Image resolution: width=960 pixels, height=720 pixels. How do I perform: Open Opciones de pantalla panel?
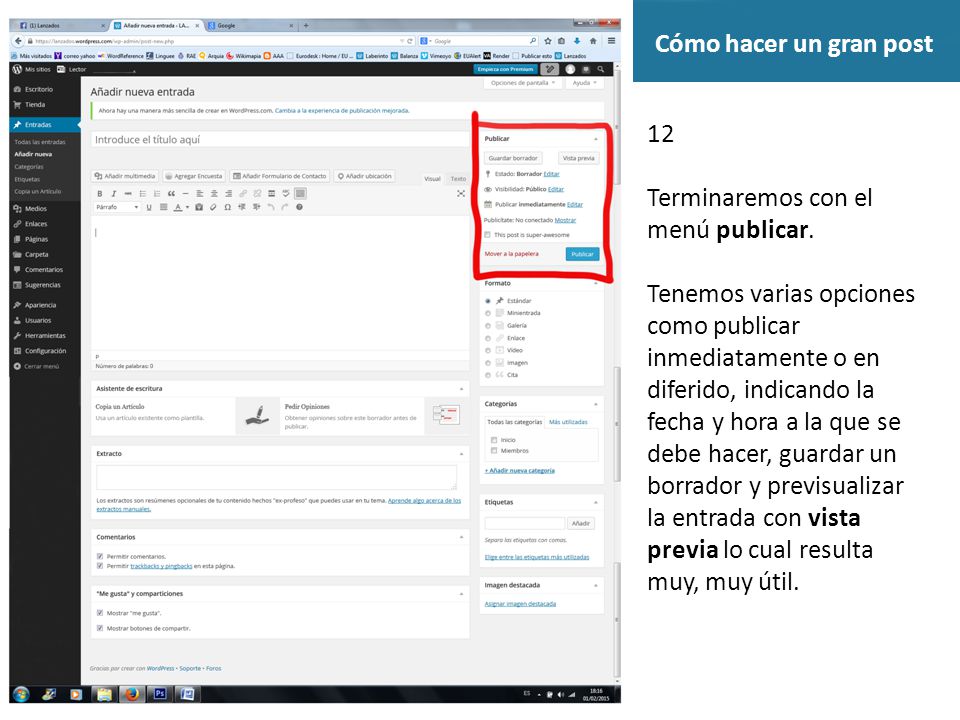click(x=522, y=83)
